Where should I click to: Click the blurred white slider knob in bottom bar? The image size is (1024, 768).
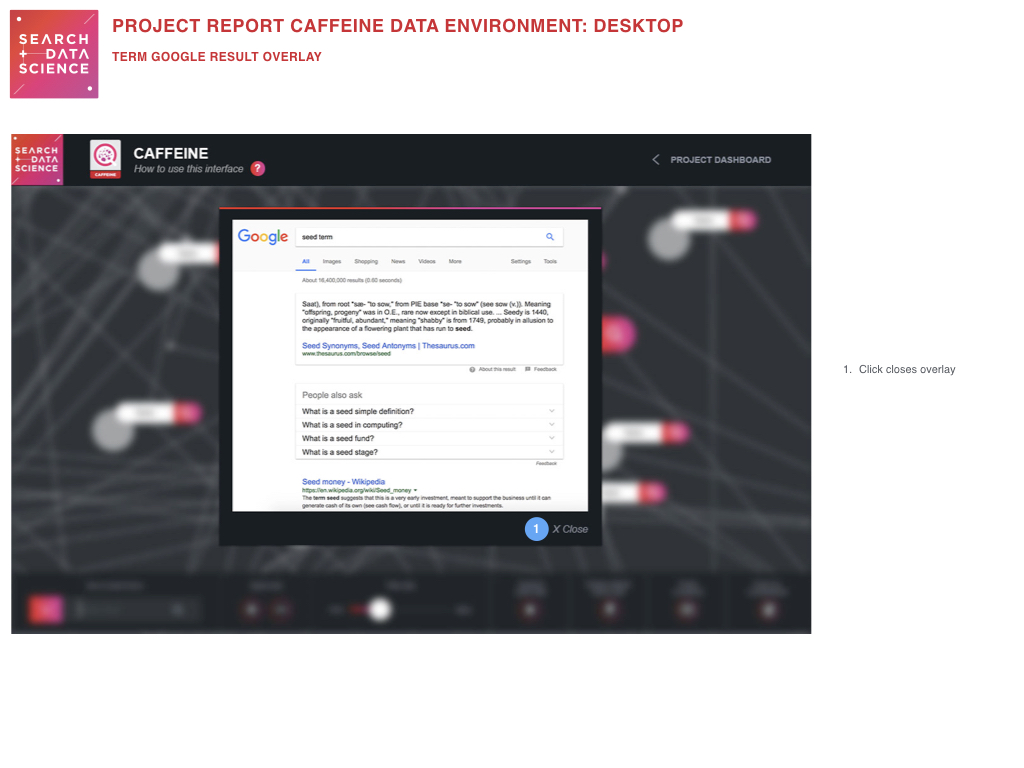pos(380,609)
